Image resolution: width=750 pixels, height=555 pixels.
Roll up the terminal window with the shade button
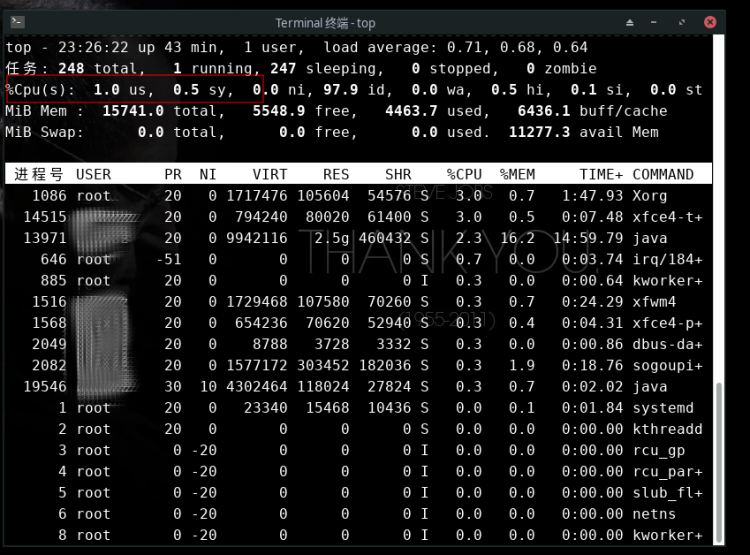coord(630,22)
